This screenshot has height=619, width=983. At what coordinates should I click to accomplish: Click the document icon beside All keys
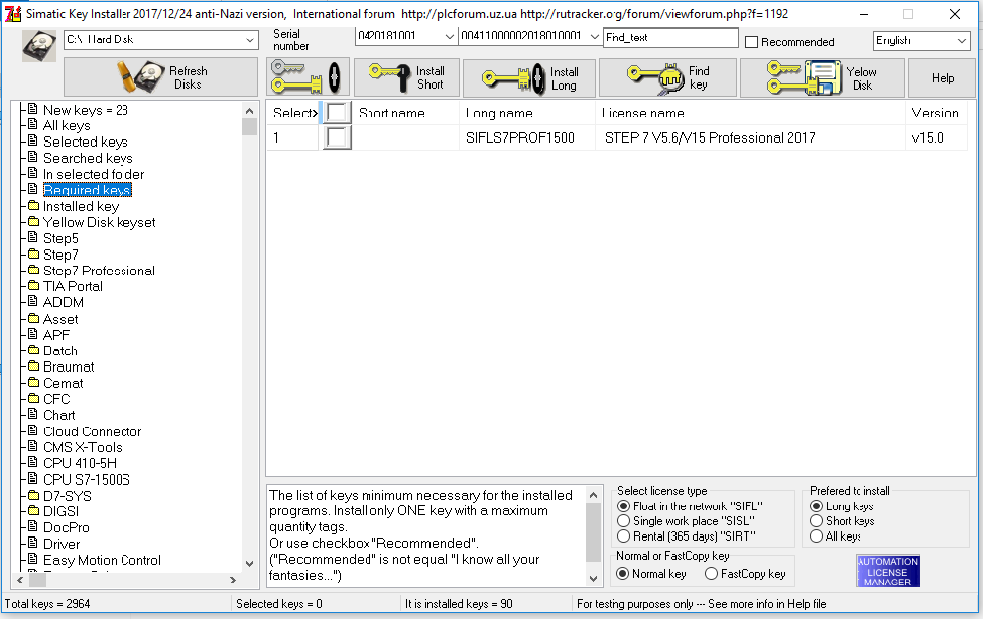pos(33,125)
